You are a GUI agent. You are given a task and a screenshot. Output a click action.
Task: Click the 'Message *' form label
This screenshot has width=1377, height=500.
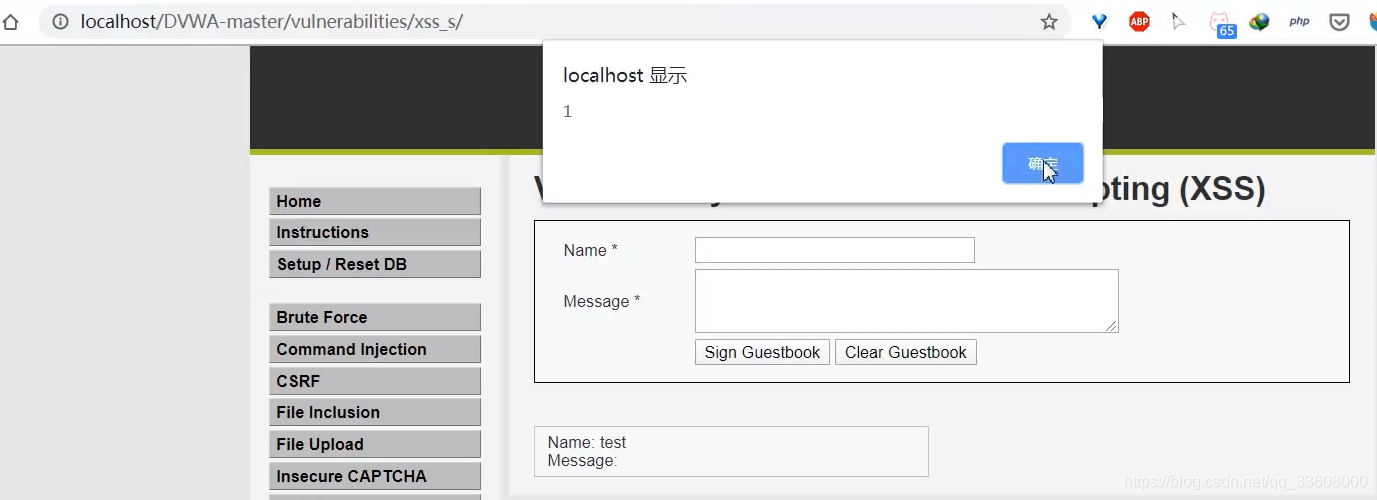pos(601,301)
